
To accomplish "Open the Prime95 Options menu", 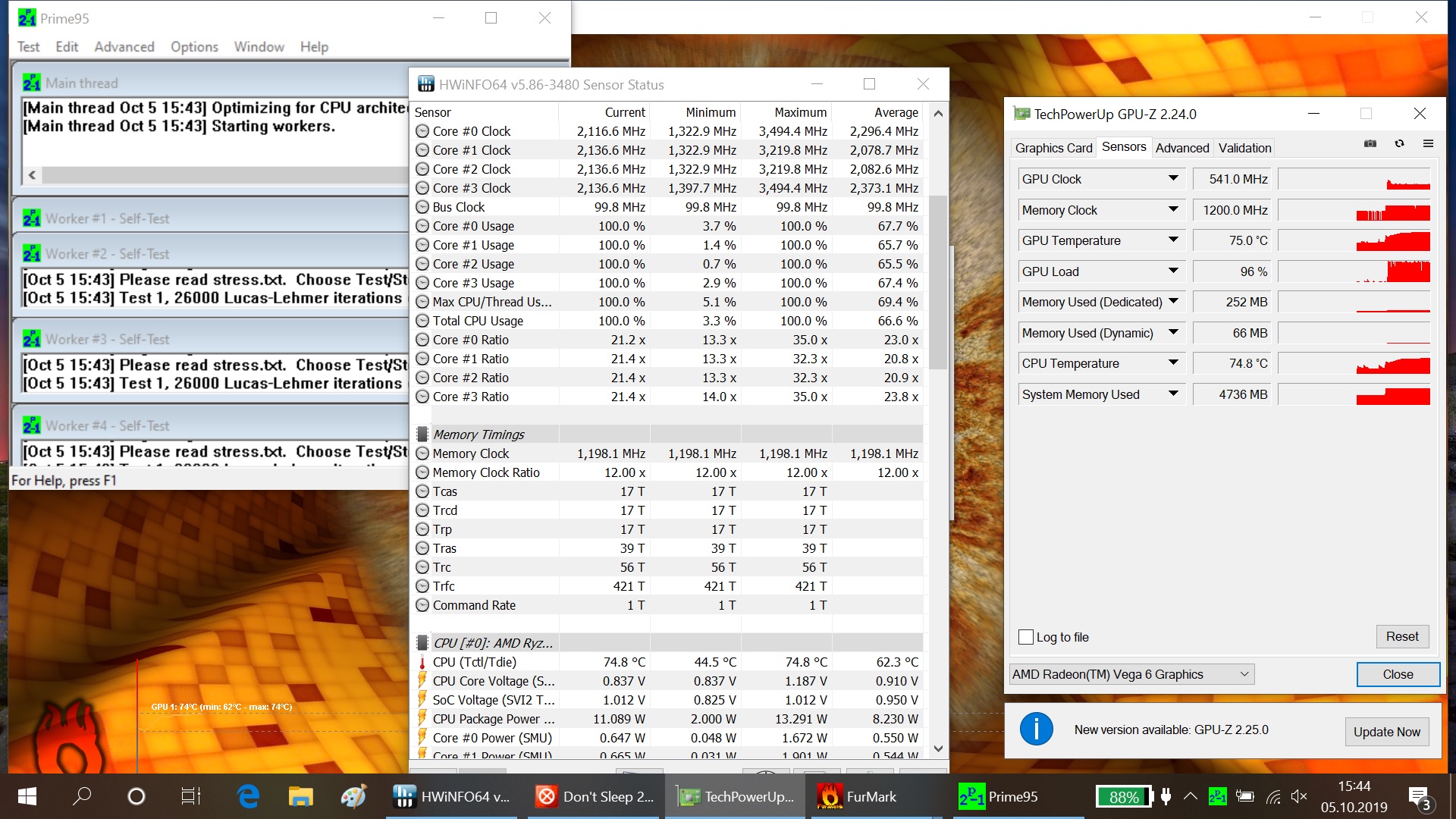I will coord(194,47).
